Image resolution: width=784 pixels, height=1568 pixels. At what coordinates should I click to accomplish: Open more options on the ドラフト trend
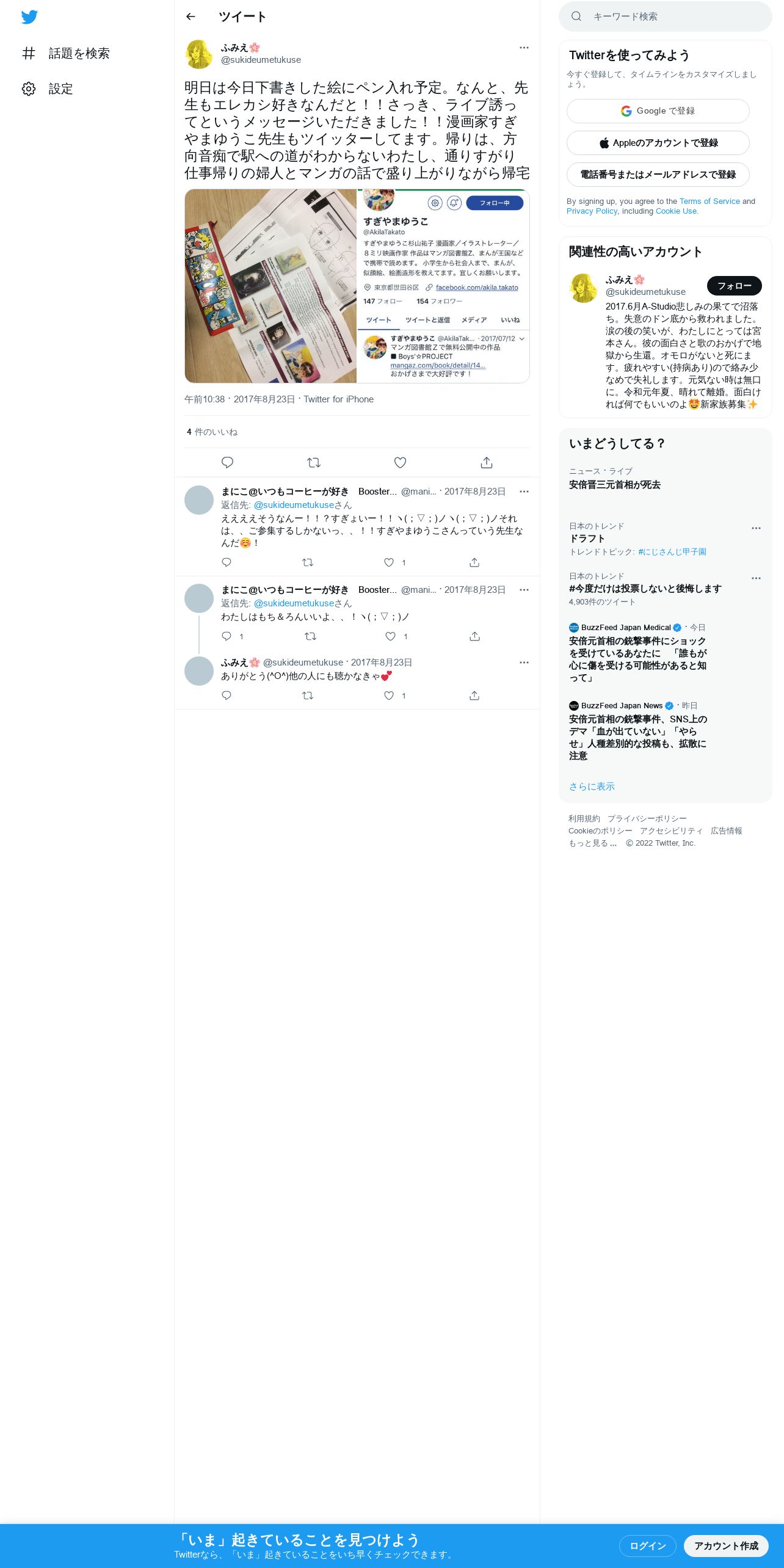(756, 528)
